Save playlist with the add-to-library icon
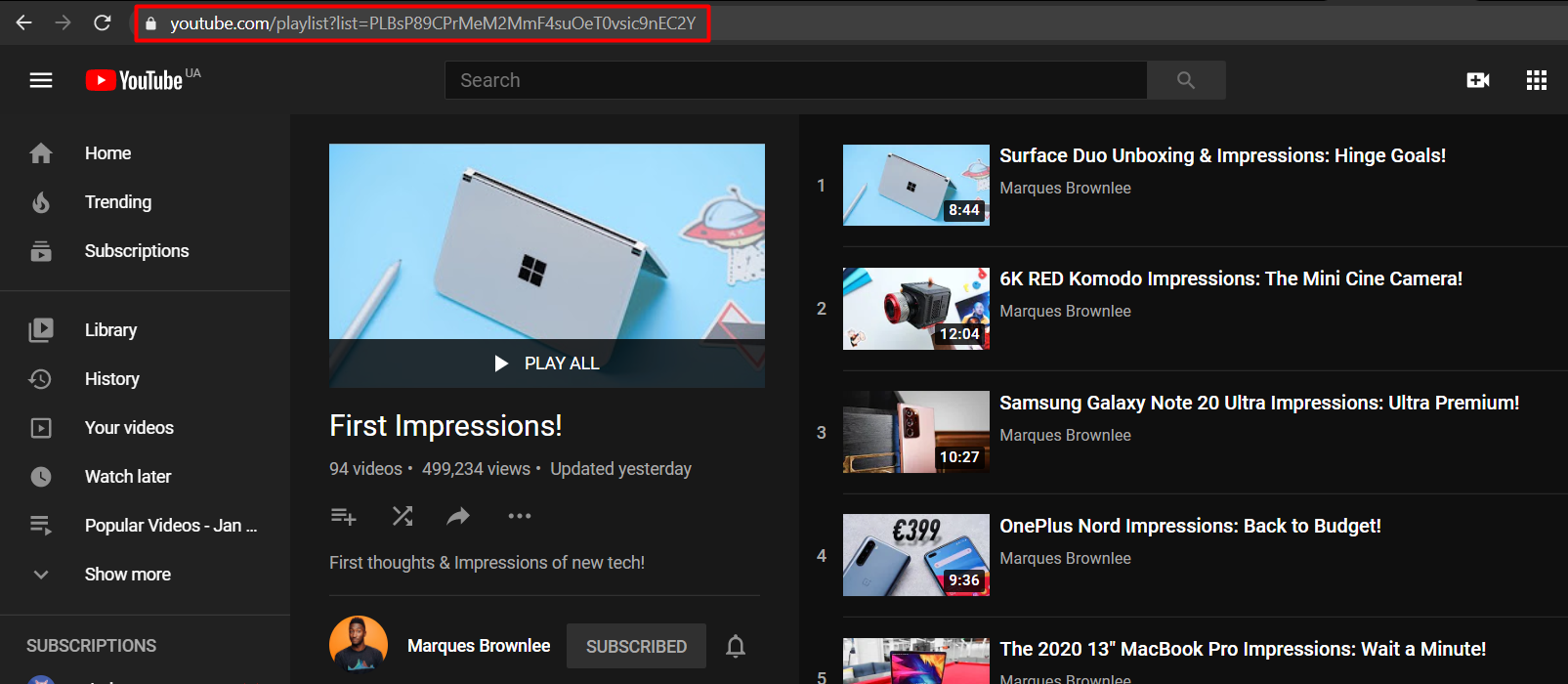This screenshot has height=684, width=1568. coord(344,516)
